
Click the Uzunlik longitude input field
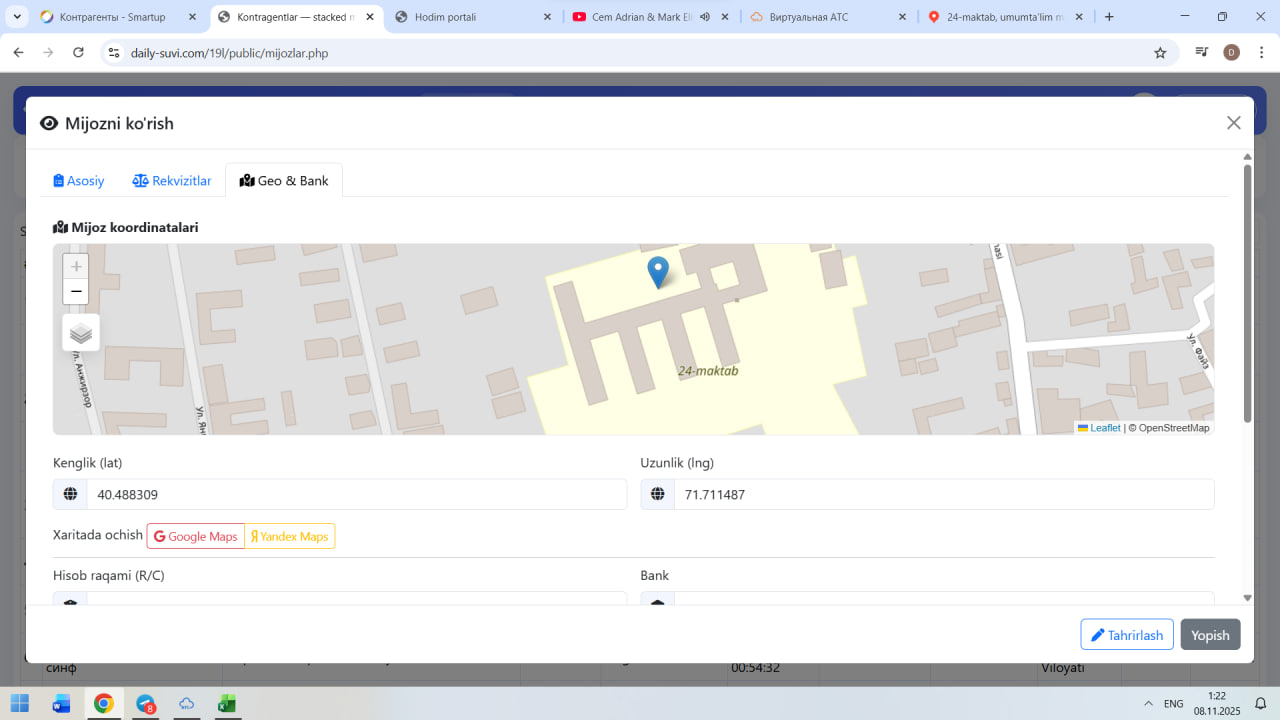pyautogui.click(x=943, y=495)
